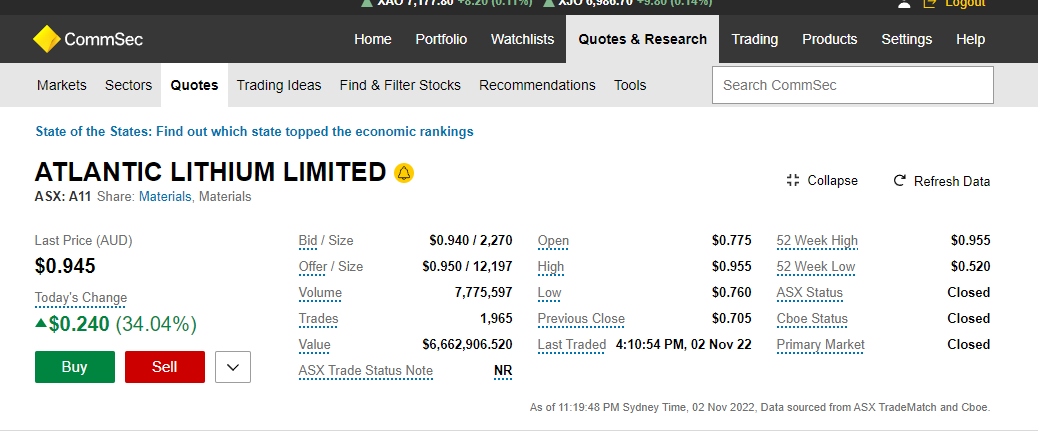Open the dropdown next to Sell button

point(233,367)
